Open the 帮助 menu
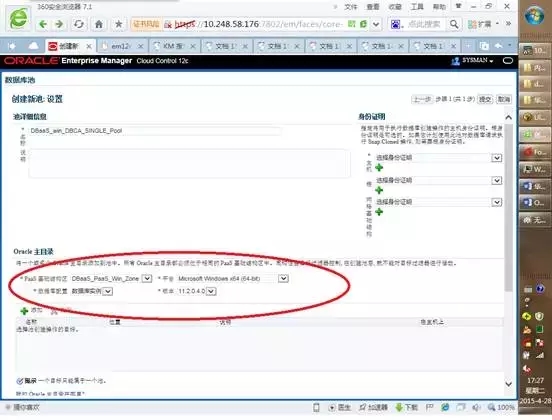 (439, 7)
